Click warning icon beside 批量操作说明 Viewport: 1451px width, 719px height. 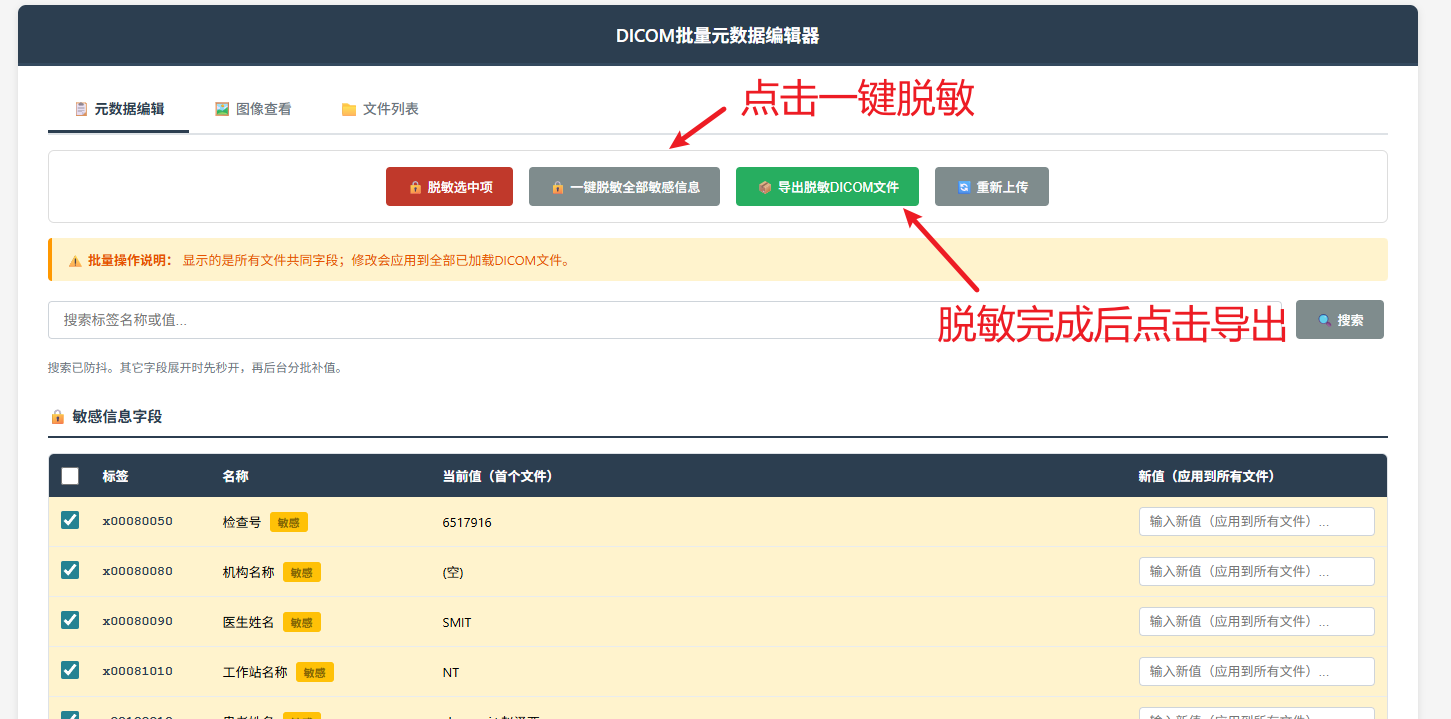click(75, 261)
